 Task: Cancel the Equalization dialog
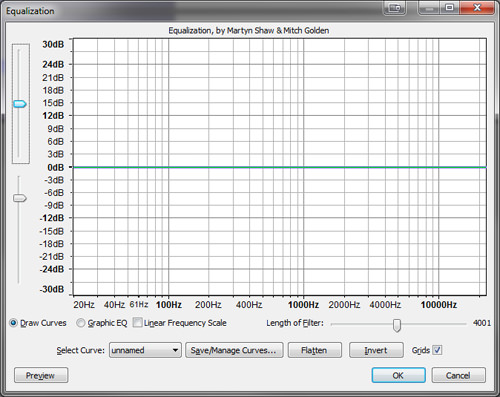458,375
